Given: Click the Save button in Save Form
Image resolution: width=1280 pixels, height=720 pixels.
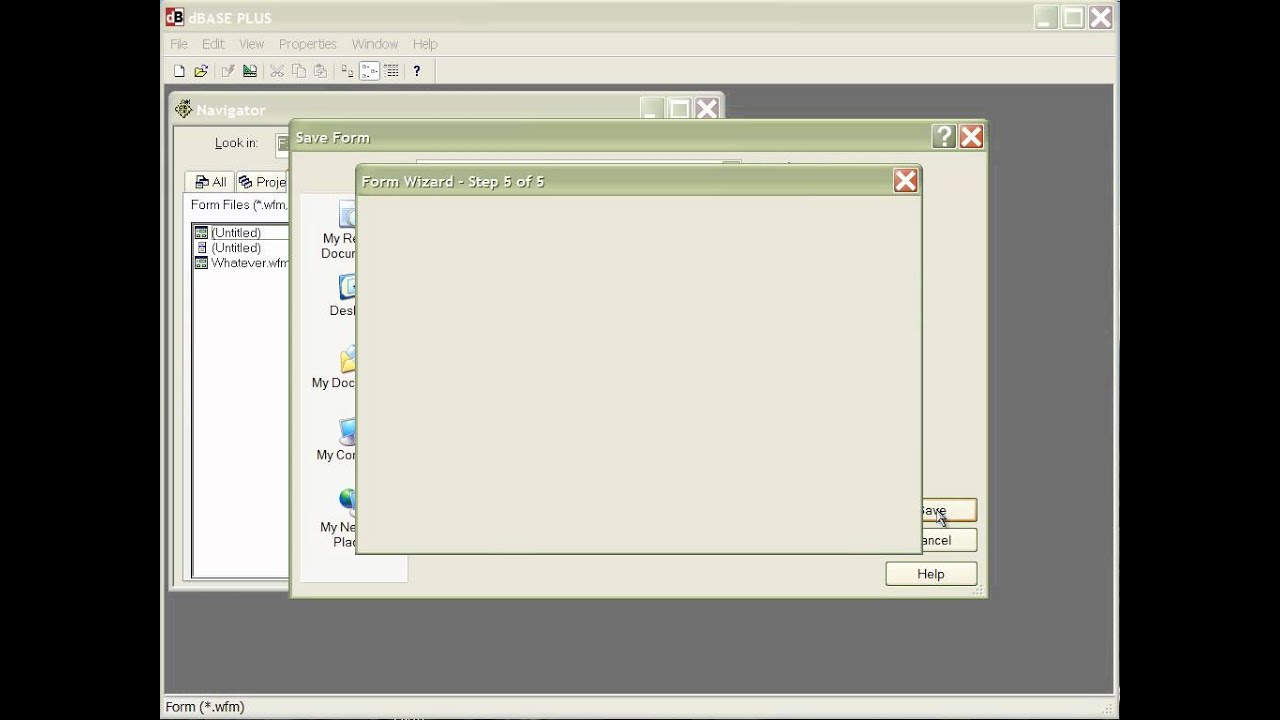Looking at the screenshot, I should [948, 510].
